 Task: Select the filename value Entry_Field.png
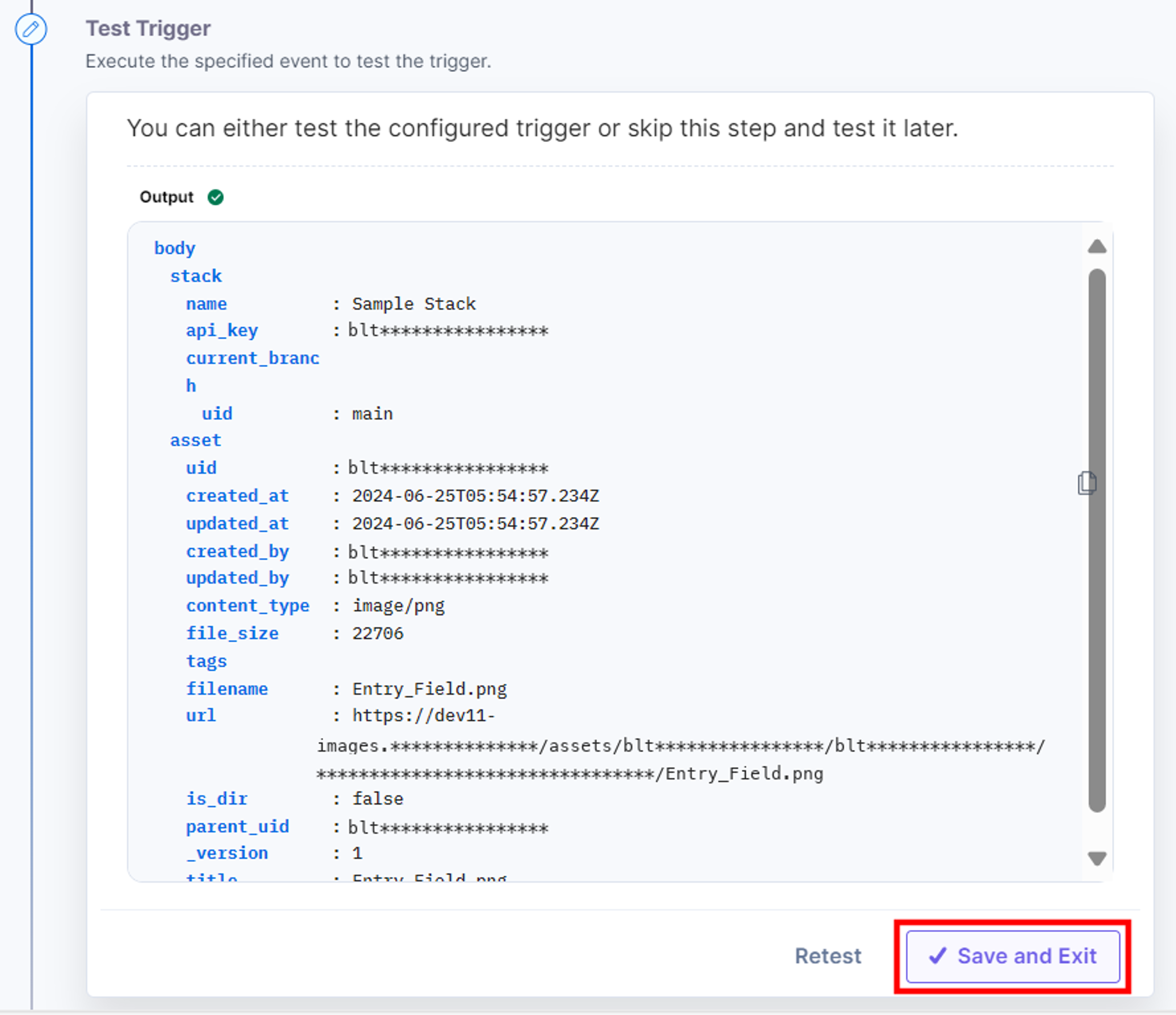pyautogui.click(x=430, y=689)
